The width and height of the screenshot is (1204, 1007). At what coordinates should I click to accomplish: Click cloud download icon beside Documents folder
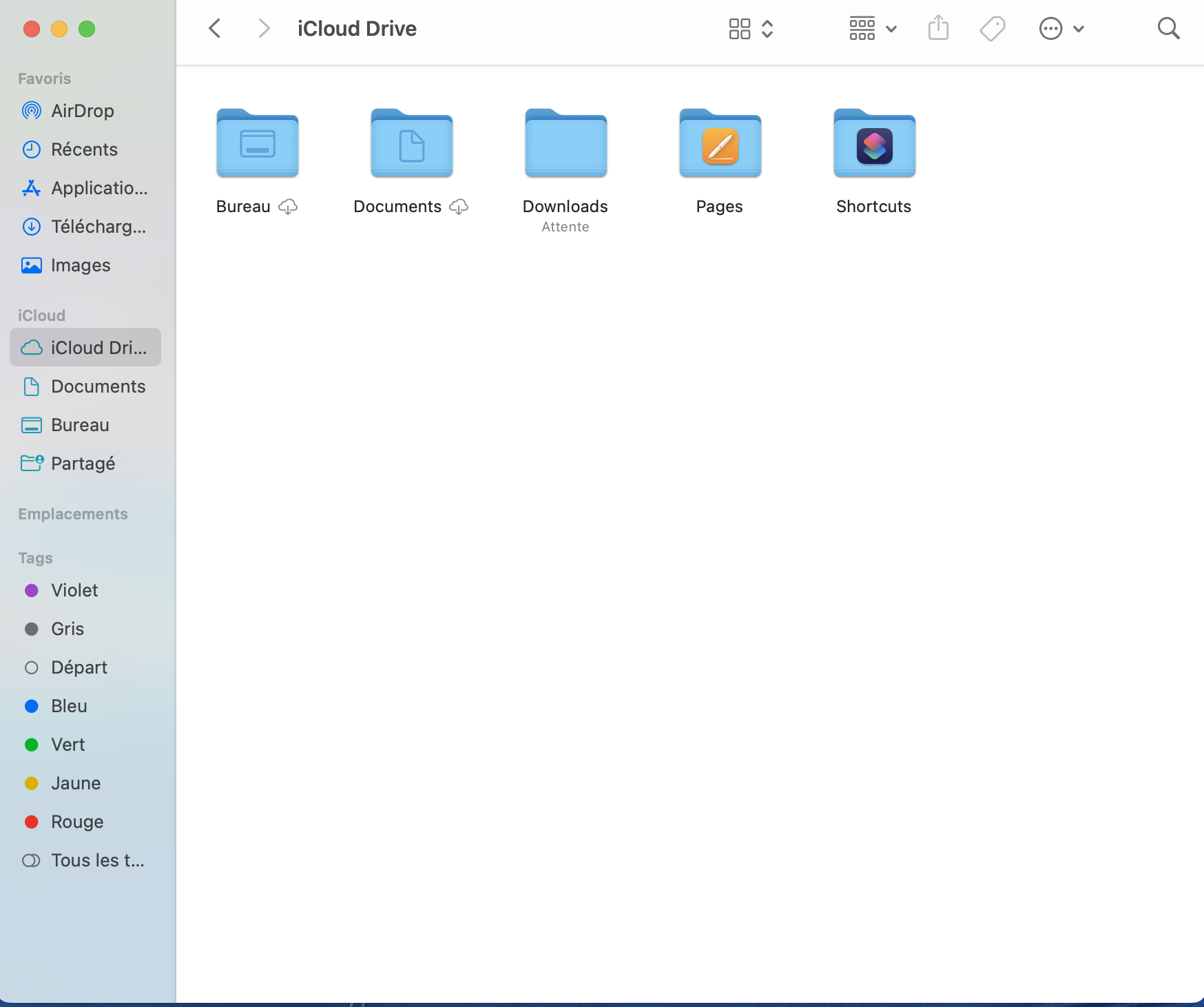(x=459, y=207)
